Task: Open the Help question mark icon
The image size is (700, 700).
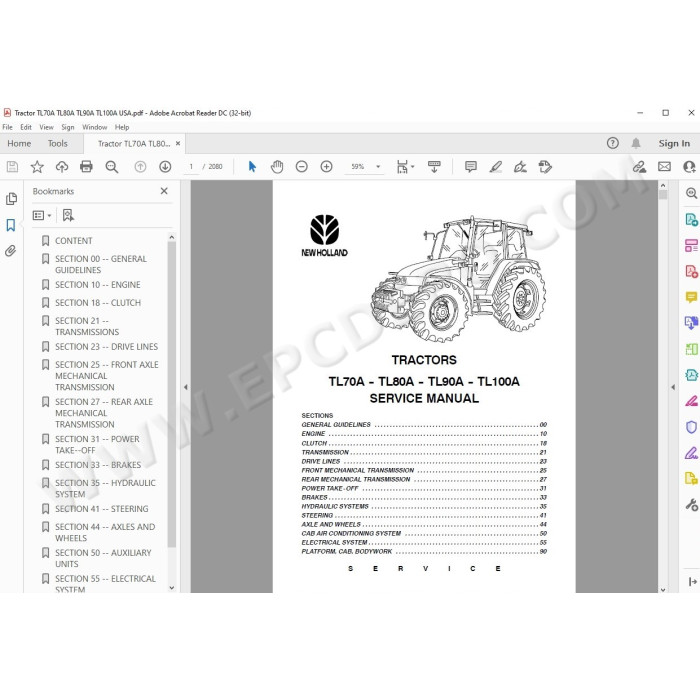Action: pos(612,143)
